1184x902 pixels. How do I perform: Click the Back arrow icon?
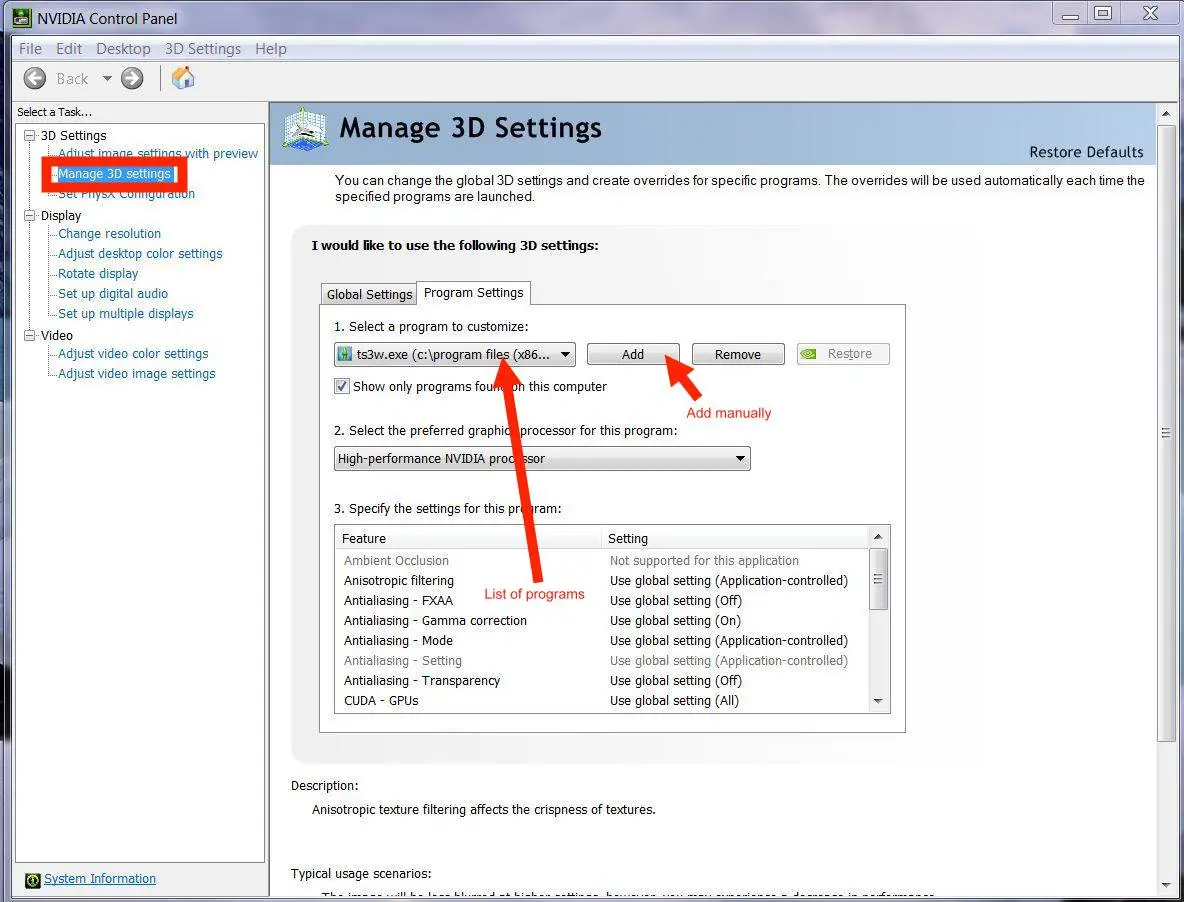[35, 79]
